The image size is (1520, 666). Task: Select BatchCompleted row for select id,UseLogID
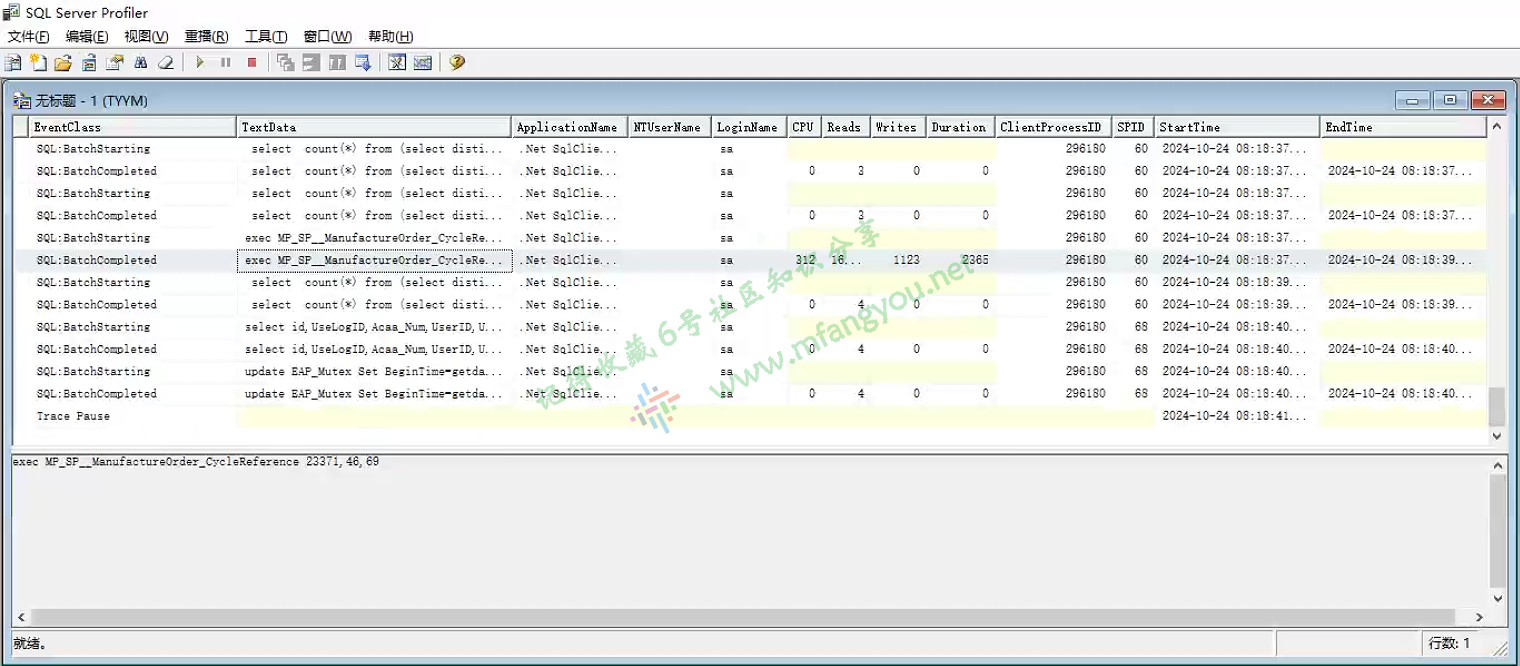(x=749, y=349)
